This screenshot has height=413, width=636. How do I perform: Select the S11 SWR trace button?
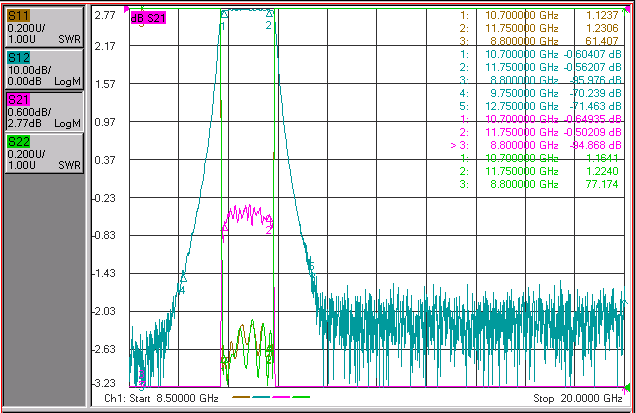pos(44,27)
